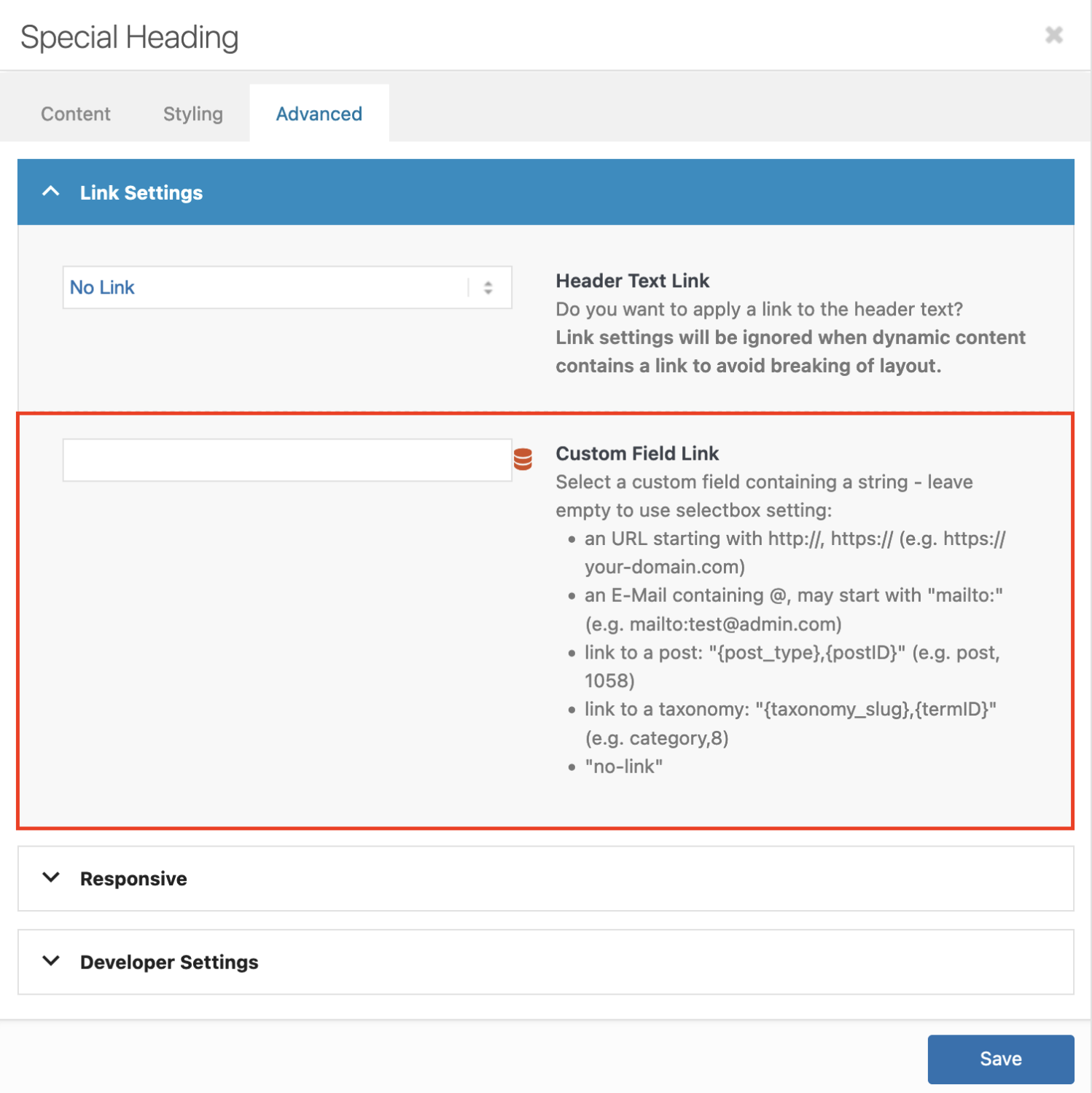Expand the Responsive section chevron
Image resolution: width=1092 pixels, height=1093 pixels.
click(x=51, y=877)
